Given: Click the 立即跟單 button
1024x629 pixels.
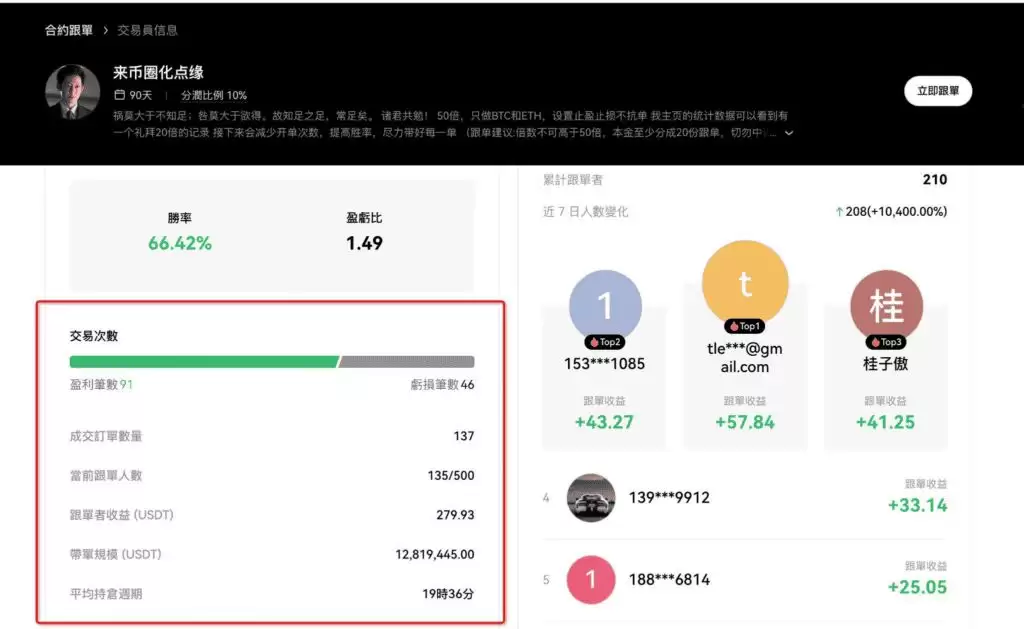Looking at the screenshot, I should (938, 90).
